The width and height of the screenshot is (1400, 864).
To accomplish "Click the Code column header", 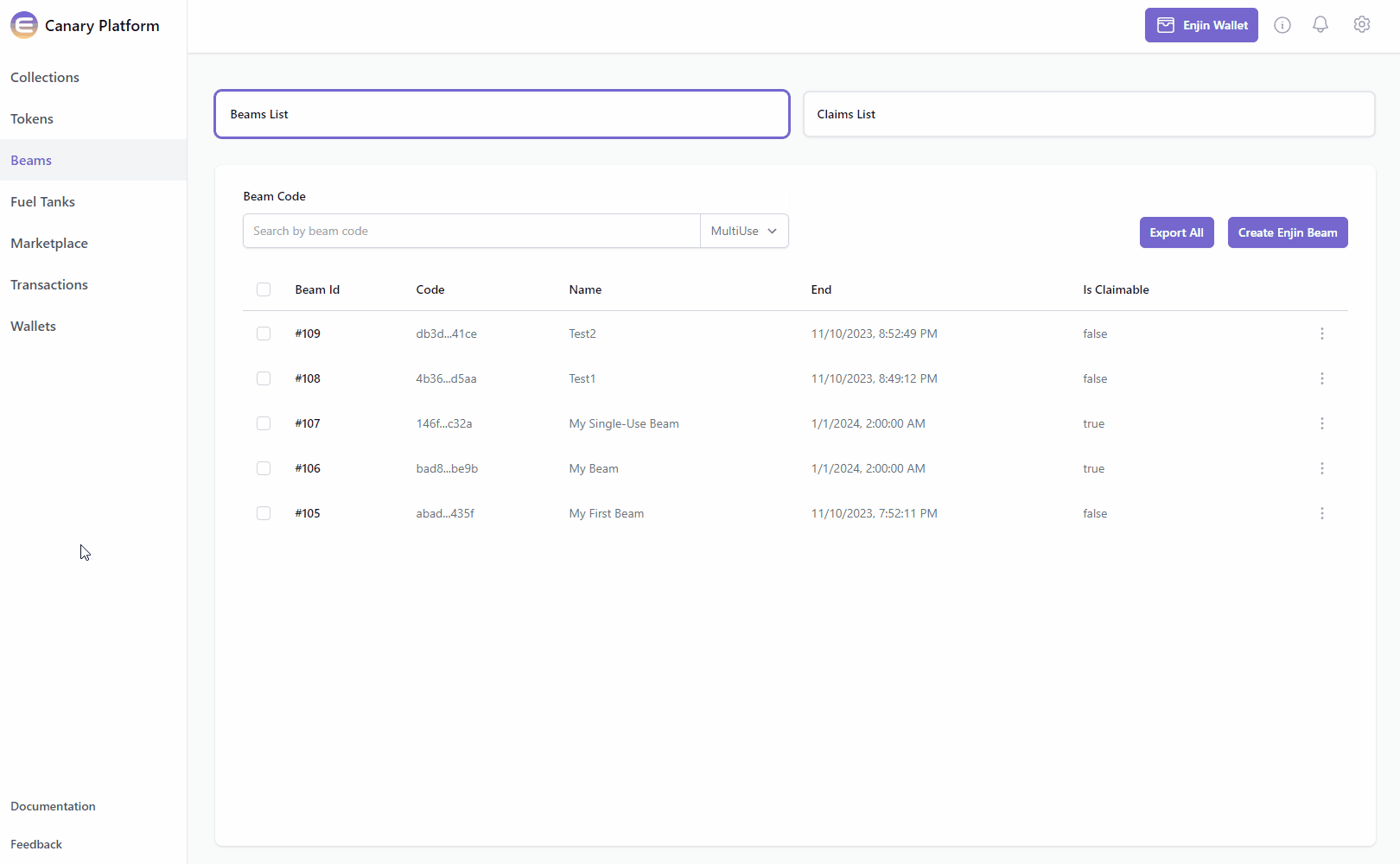I will click(x=430, y=289).
